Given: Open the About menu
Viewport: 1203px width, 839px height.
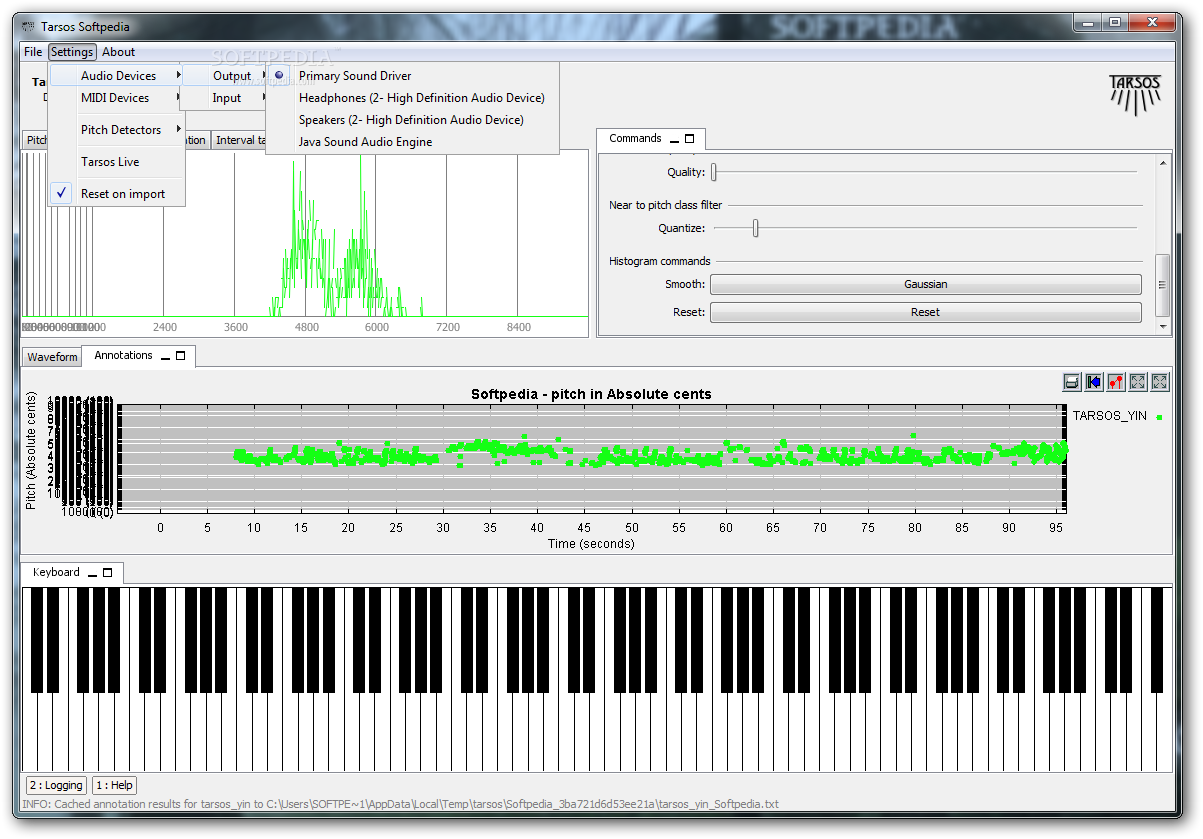Looking at the screenshot, I should [118, 52].
